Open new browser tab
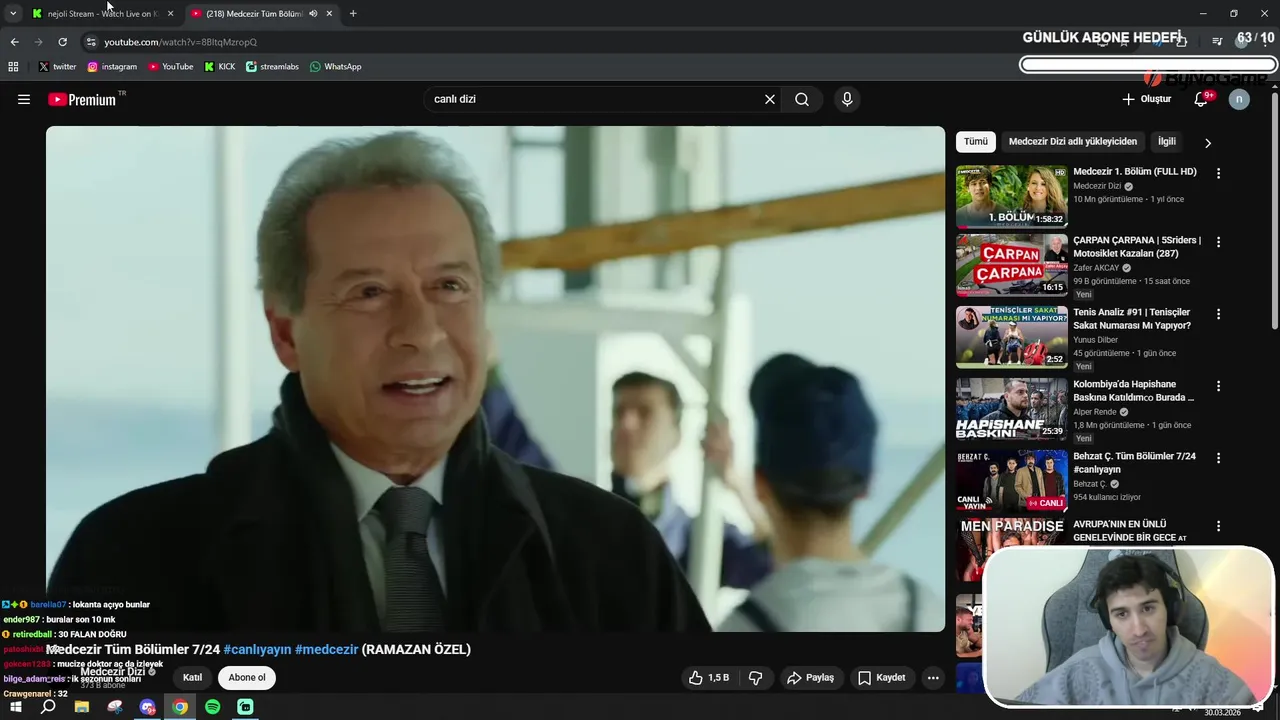 (353, 14)
